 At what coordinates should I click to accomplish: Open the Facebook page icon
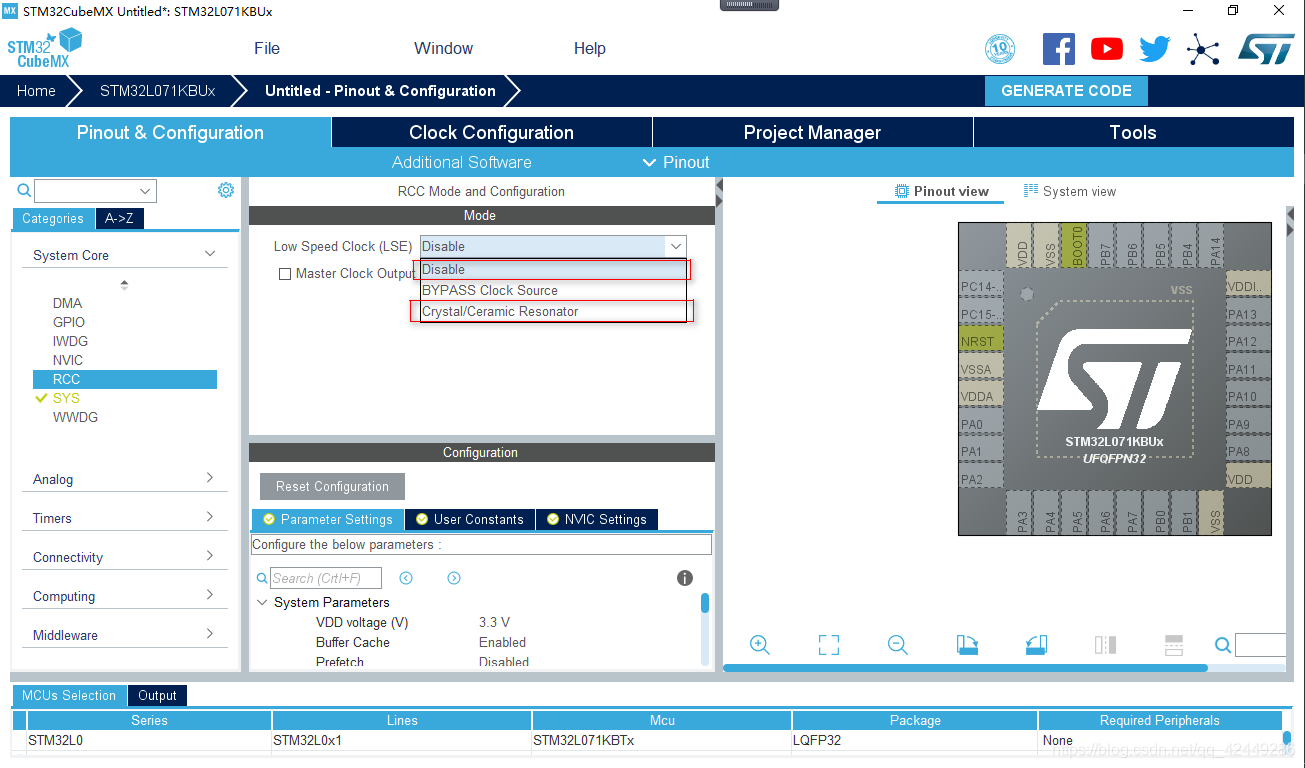coord(1058,48)
